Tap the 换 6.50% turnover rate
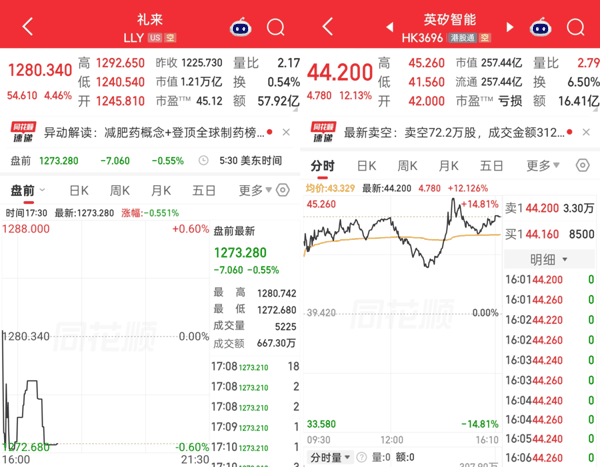This screenshot has width=600, height=467. 566,82
